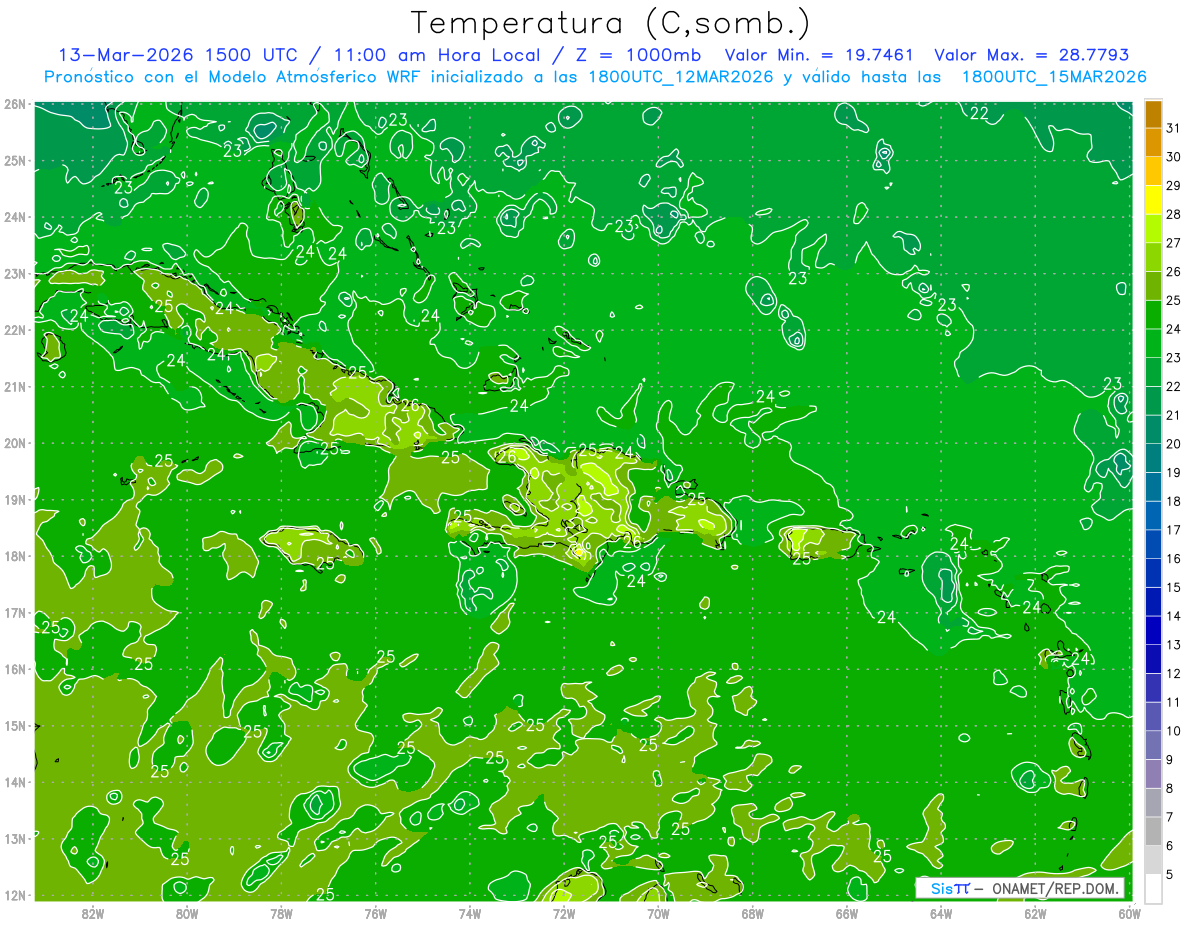Screen dimensions: 1200x927
Task: Click the color scale label 20
Action: [1174, 444]
